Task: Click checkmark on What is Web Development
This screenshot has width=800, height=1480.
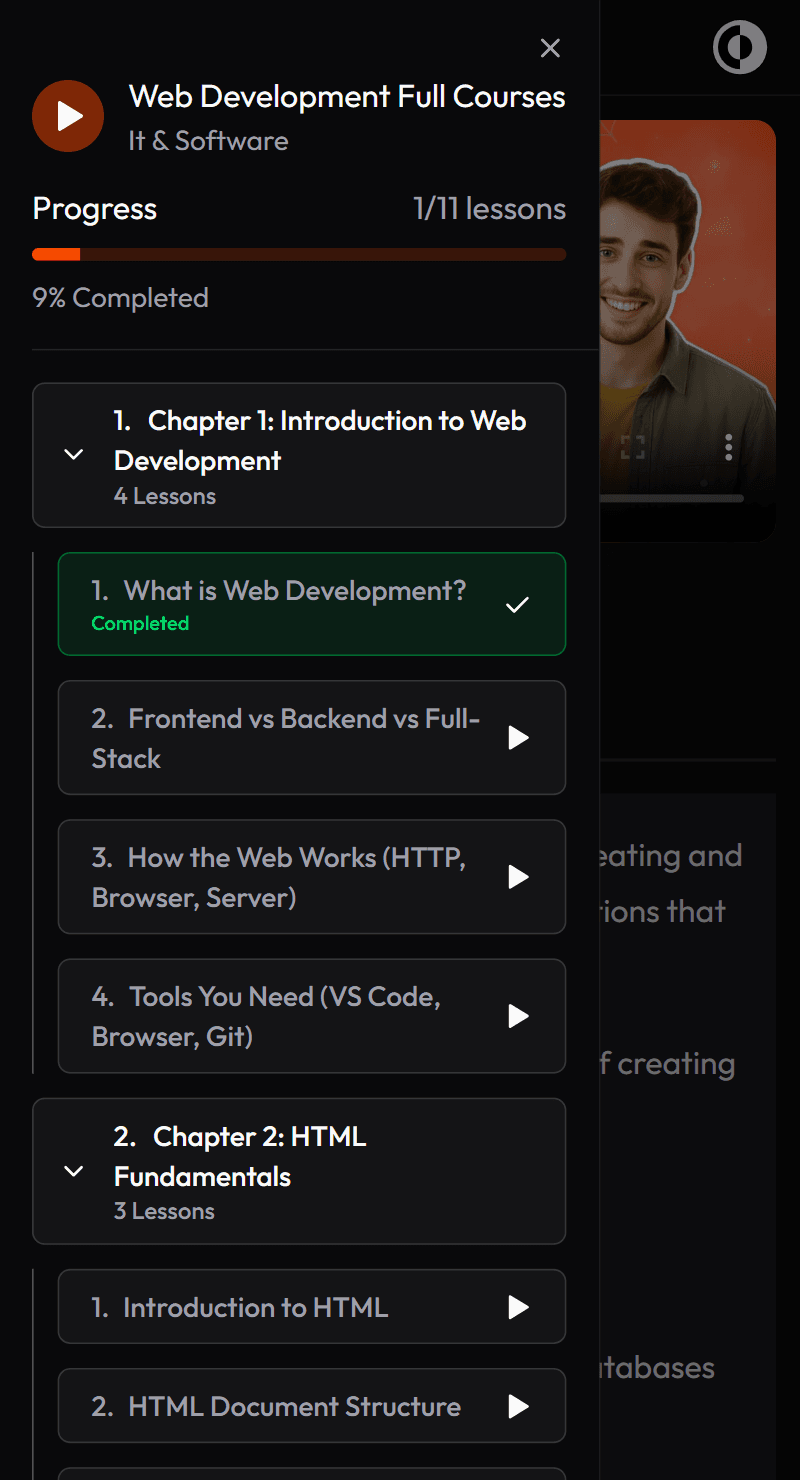Action: tap(517, 605)
